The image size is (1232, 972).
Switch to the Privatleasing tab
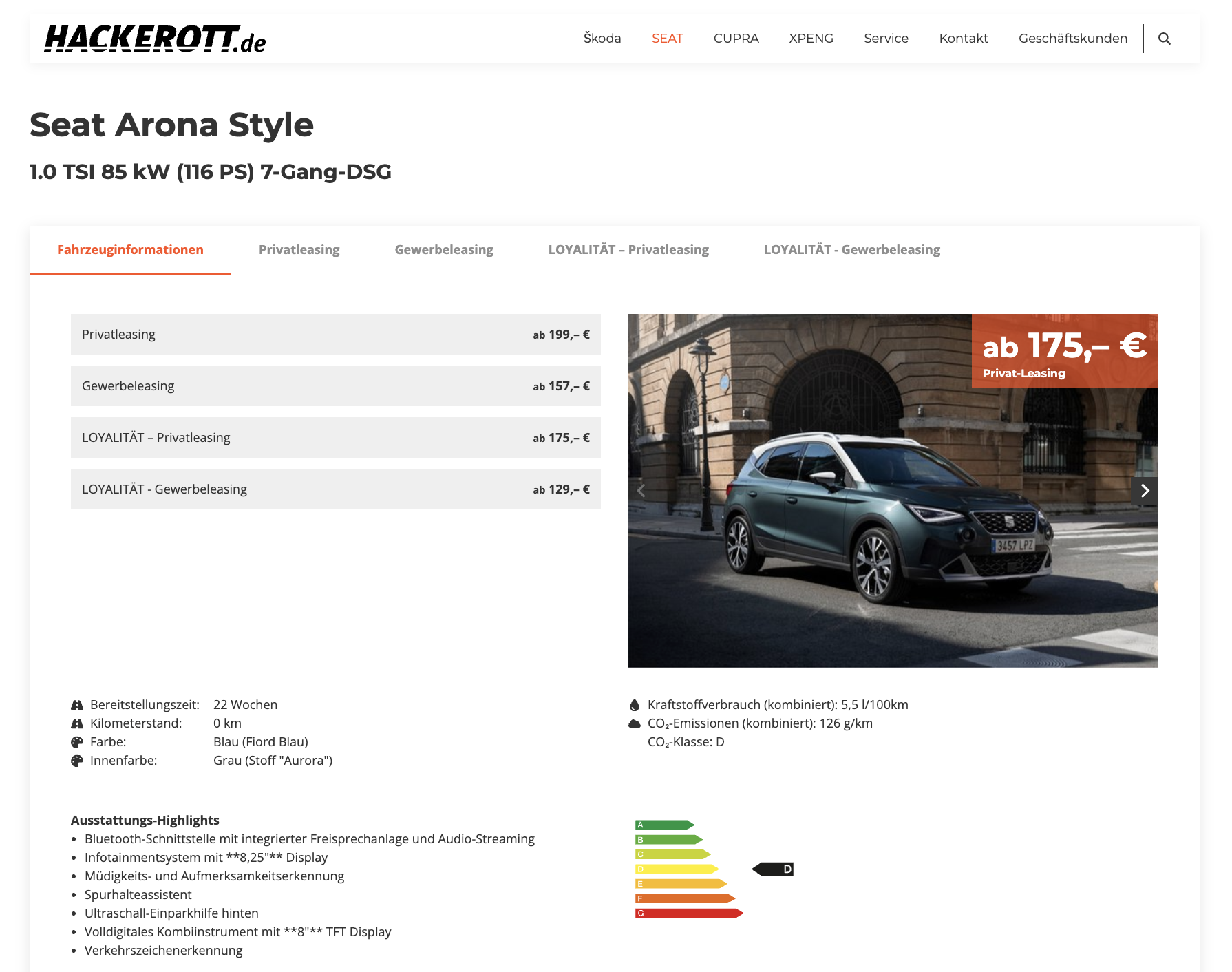[x=299, y=250]
